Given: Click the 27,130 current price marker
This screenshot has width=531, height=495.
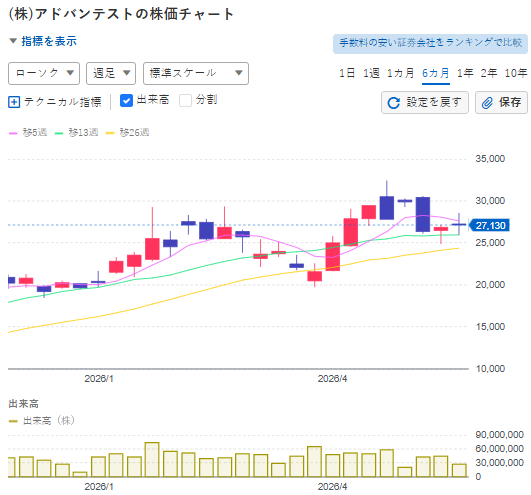Looking at the screenshot, I should tap(490, 225).
